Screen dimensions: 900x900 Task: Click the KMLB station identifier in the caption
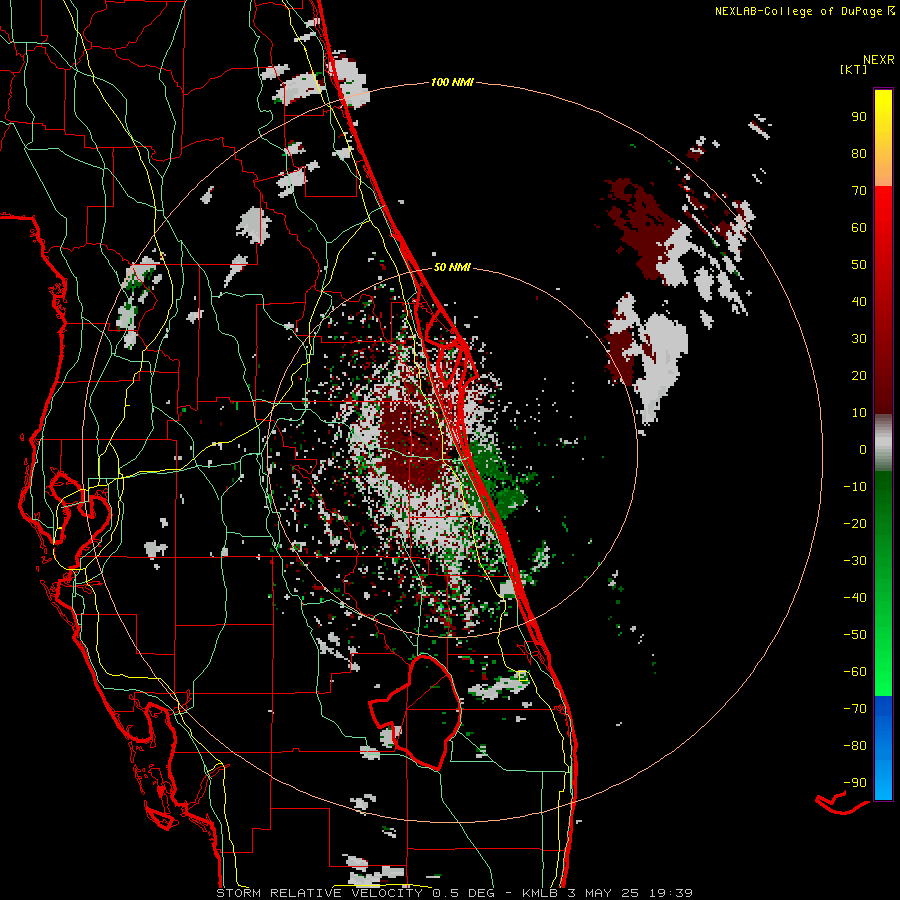click(540, 893)
